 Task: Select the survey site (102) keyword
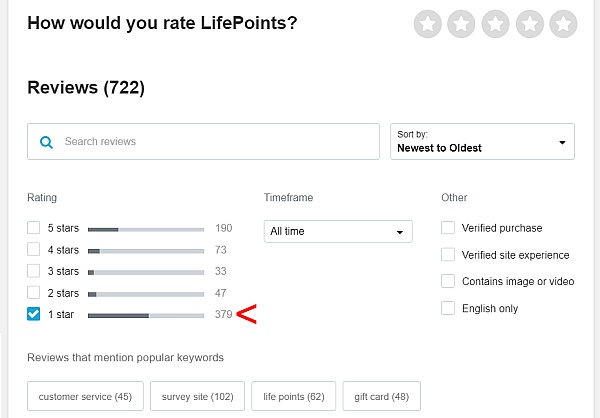tap(197, 396)
